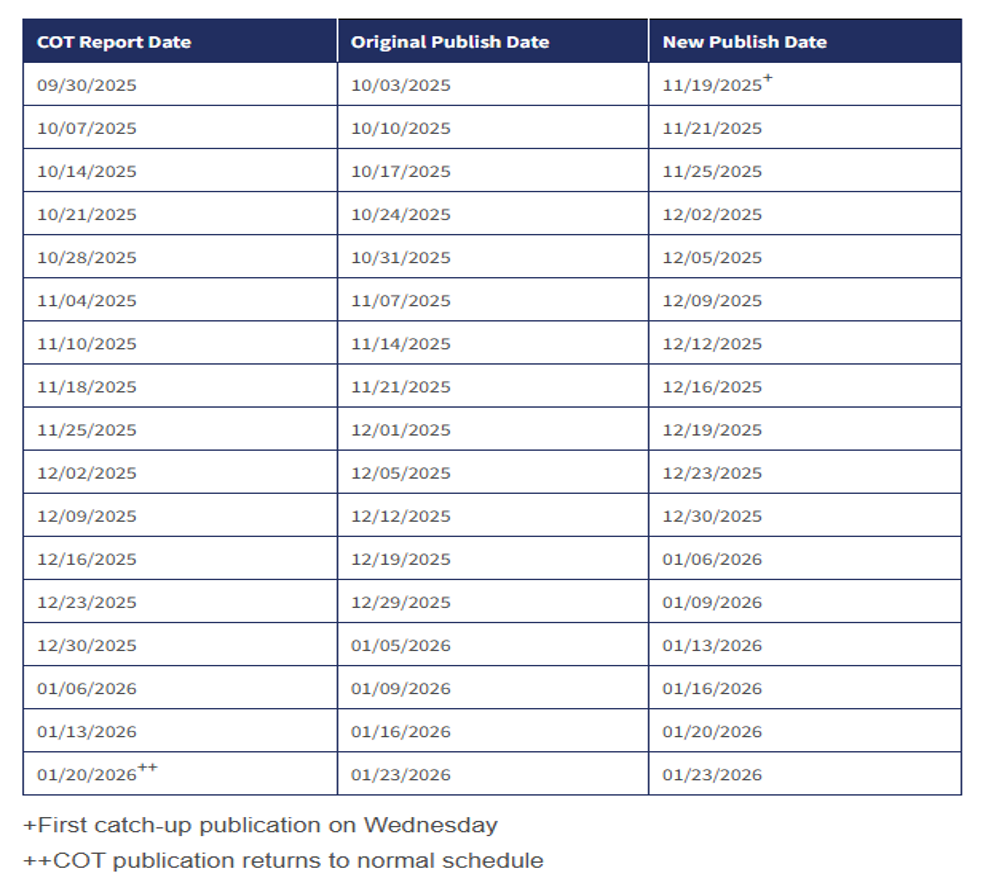This screenshot has height=877, width=986.
Task: Select 10/21/2025 in COT Report Date column
Action: pyautogui.click(x=87, y=214)
